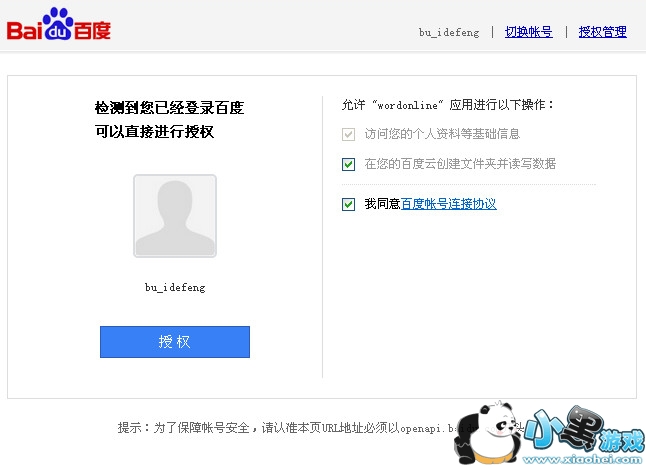Click the 切换帐号 link
Image resolution: width=646 pixels, height=468 pixels.
coord(529,32)
